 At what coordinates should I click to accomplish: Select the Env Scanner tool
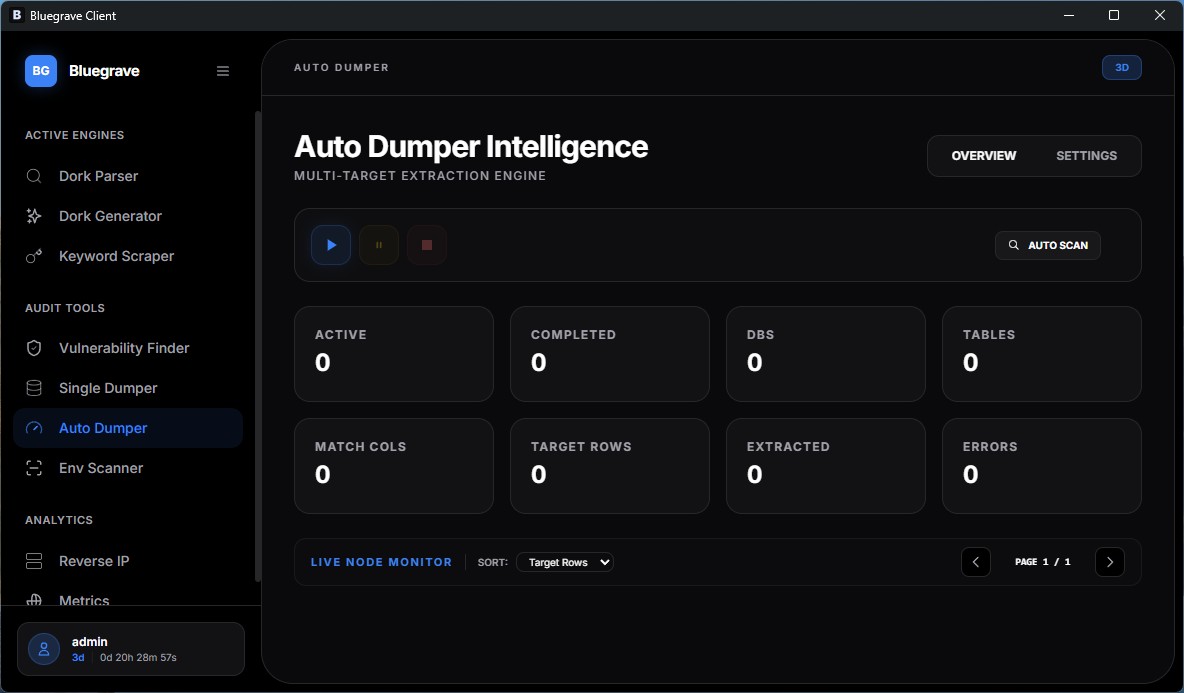[100, 468]
